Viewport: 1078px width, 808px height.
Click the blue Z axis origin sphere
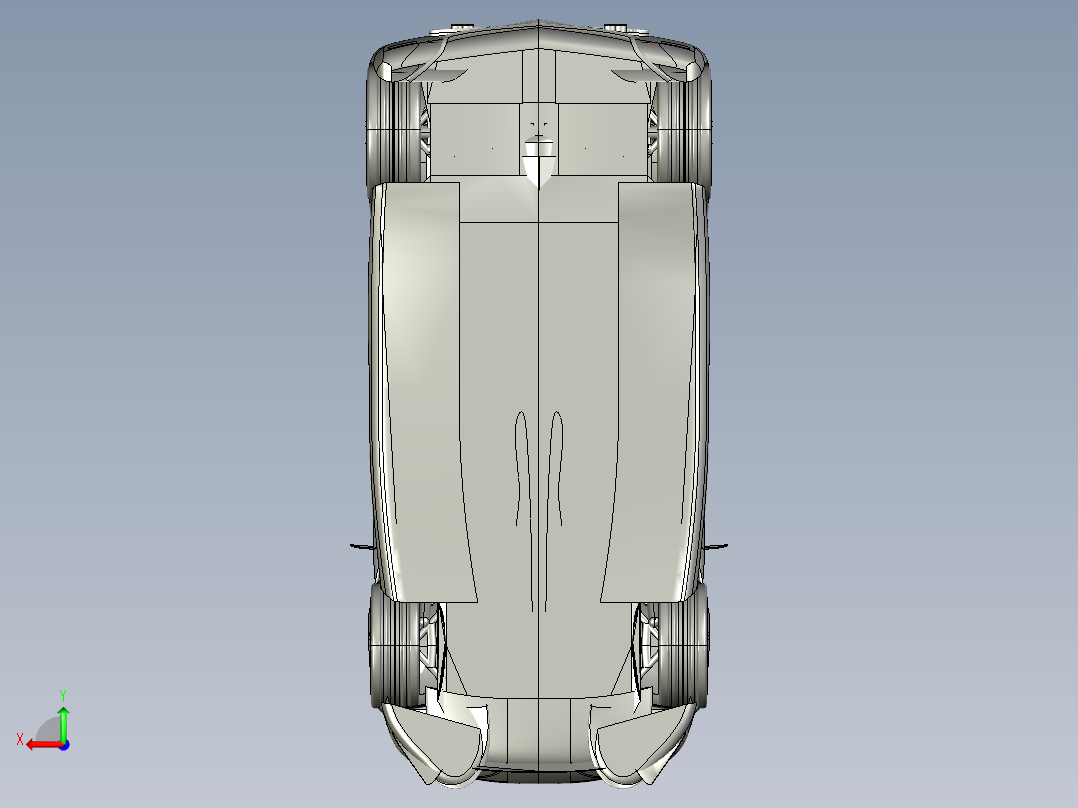click(x=63, y=744)
